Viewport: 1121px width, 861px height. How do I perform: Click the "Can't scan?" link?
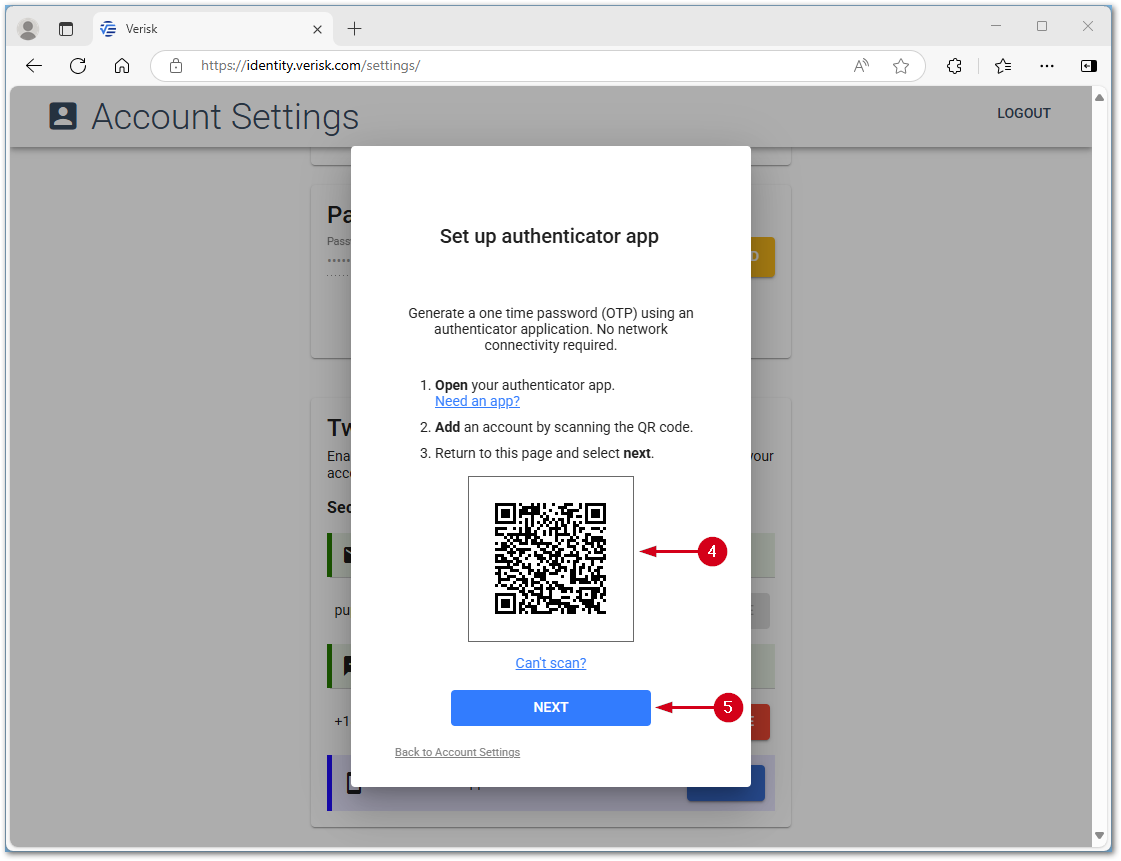tap(550, 663)
